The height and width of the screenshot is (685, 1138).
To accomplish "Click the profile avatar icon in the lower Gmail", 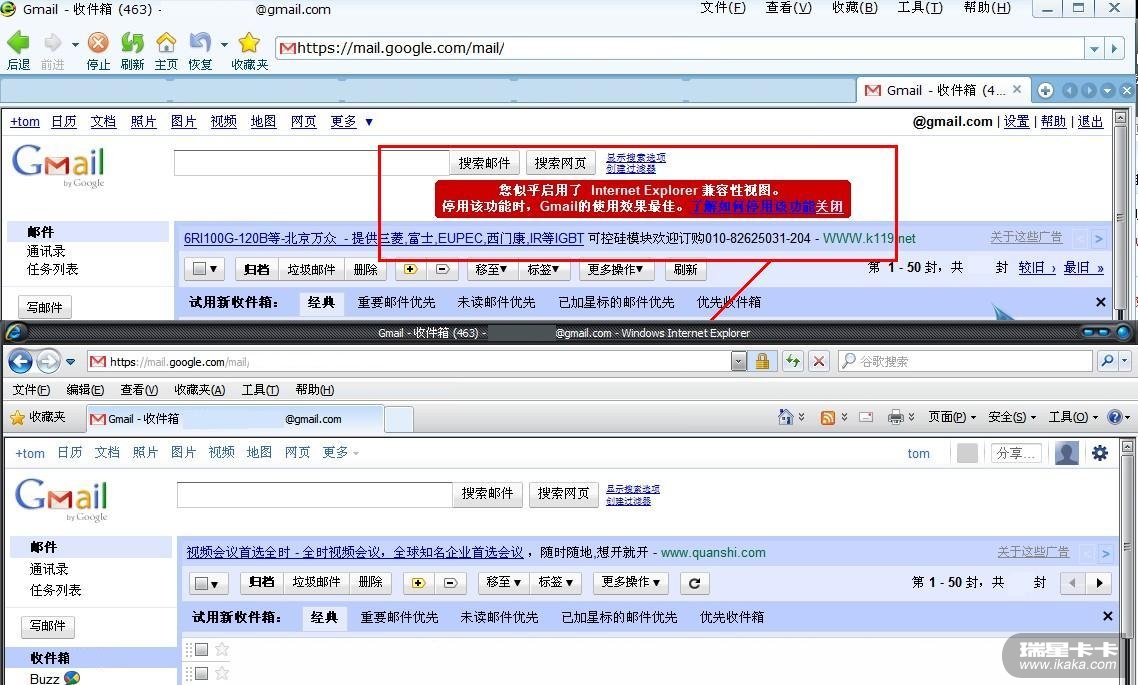I will (x=1067, y=453).
